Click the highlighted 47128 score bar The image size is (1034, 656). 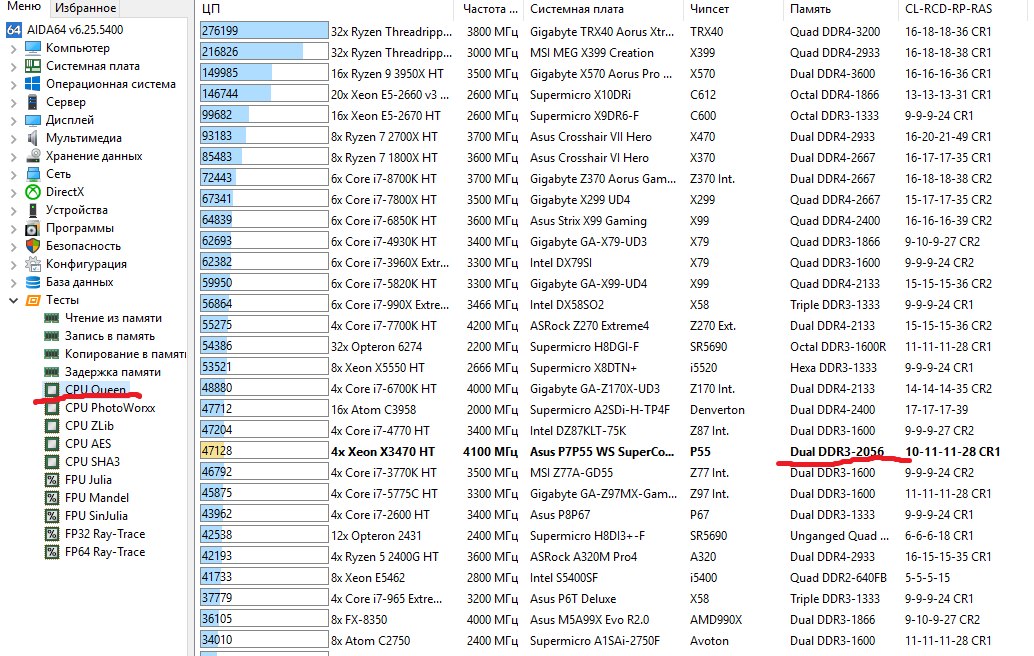coord(264,451)
